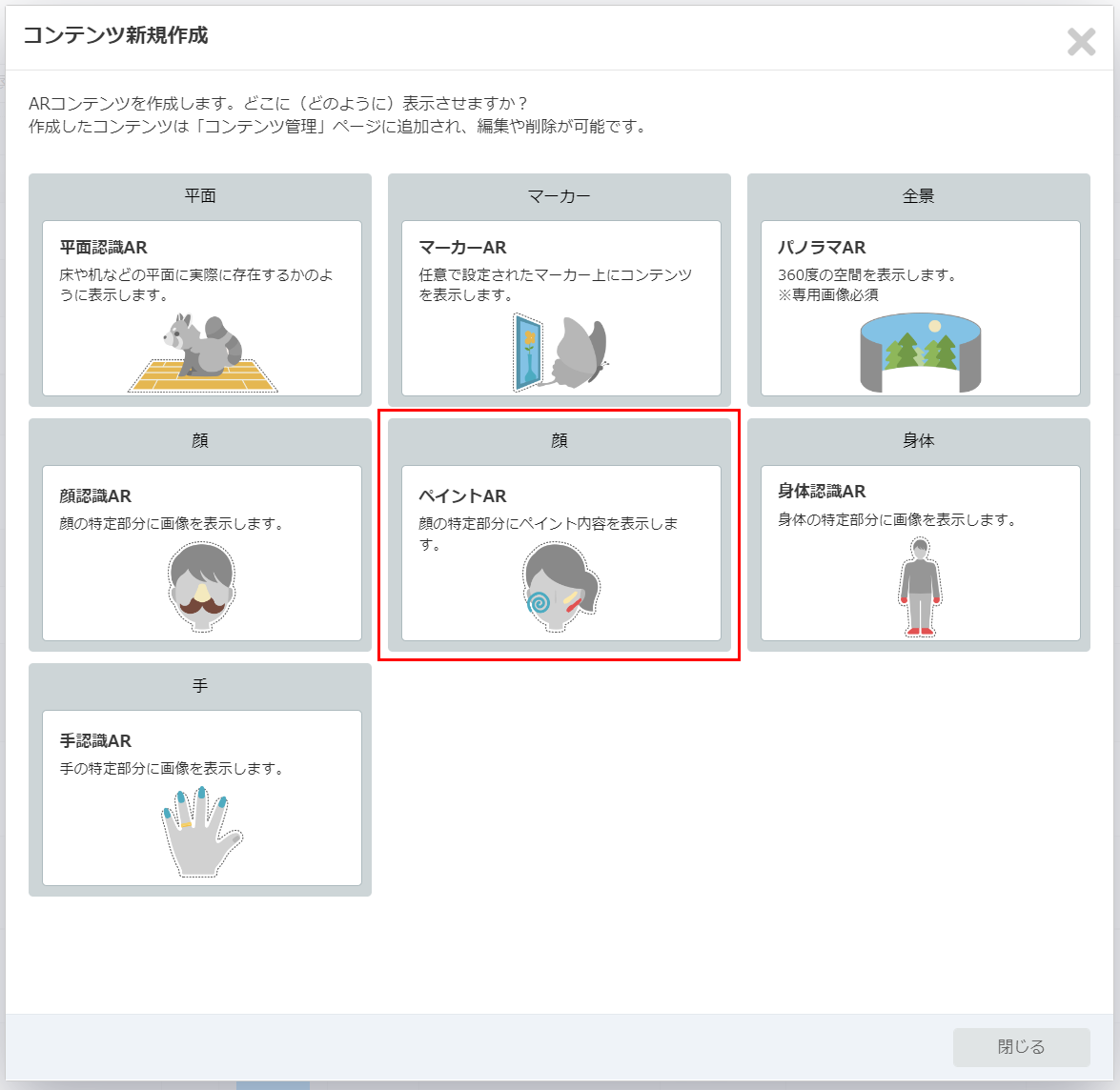The image size is (1120, 1090).
Task: Click description 手の特定部分に画像を表示します。
Action: pyautogui.click(x=173, y=768)
